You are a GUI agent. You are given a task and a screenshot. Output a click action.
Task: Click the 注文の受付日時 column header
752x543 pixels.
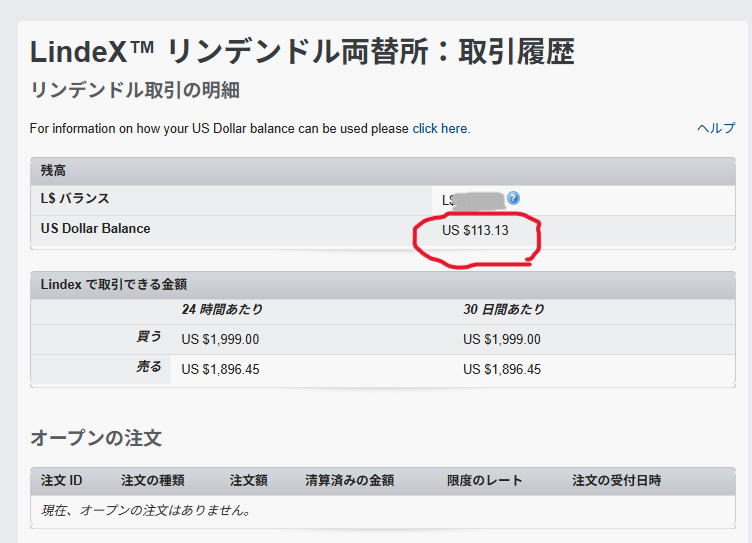pos(616,481)
